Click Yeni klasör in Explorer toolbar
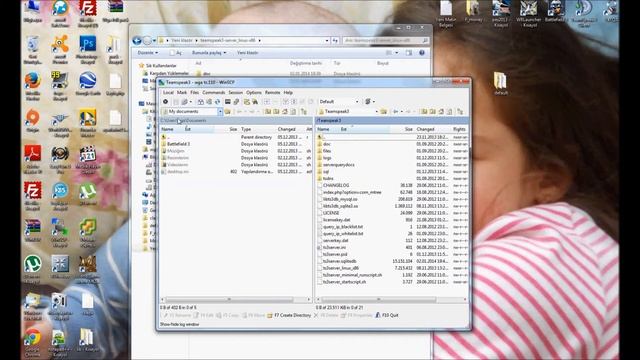The height and width of the screenshot is (360, 640). pos(247,53)
